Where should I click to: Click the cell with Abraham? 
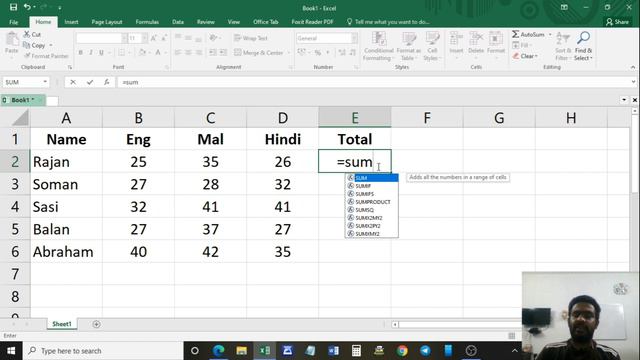[66, 251]
